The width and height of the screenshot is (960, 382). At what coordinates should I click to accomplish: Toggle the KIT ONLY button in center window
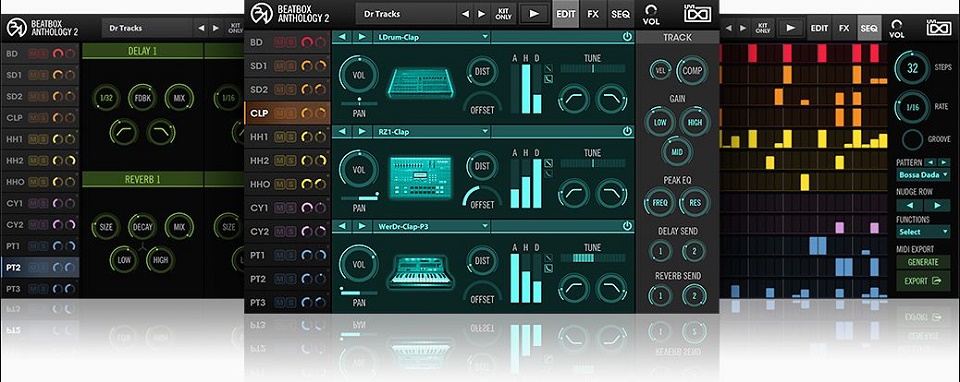503,13
